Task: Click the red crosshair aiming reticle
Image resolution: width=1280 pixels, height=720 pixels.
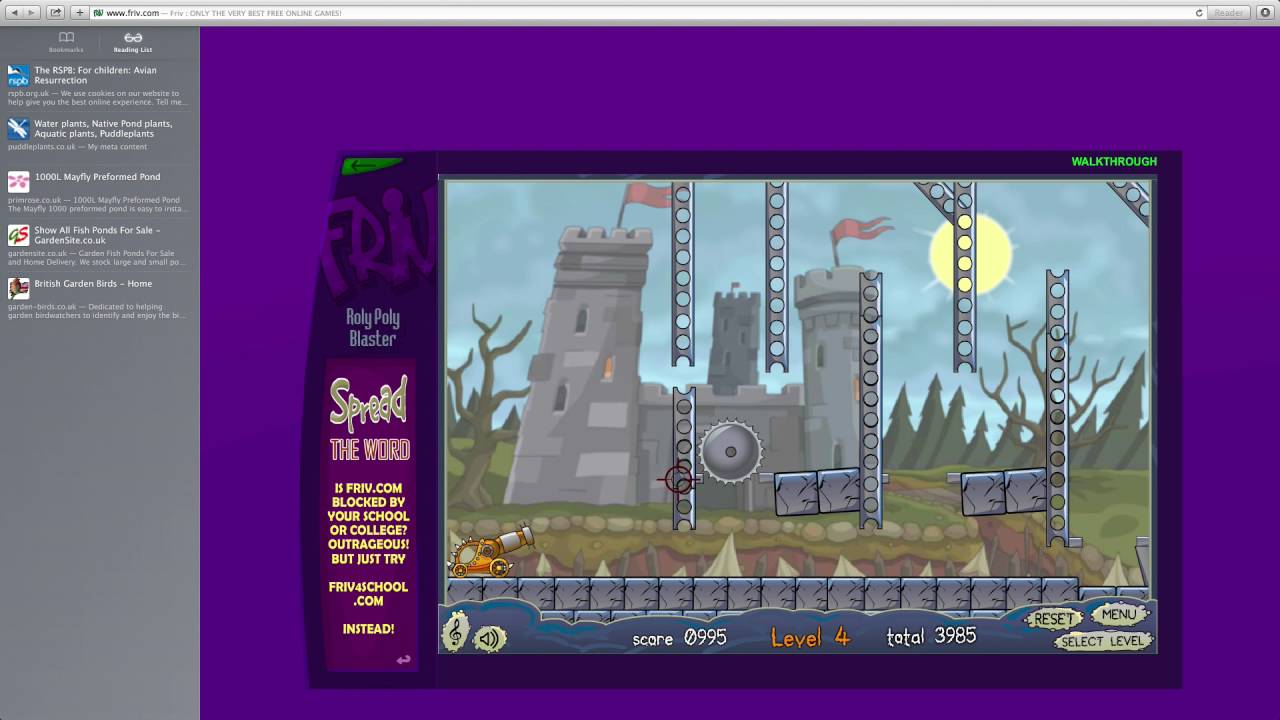Action: pyautogui.click(x=679, y=480)
